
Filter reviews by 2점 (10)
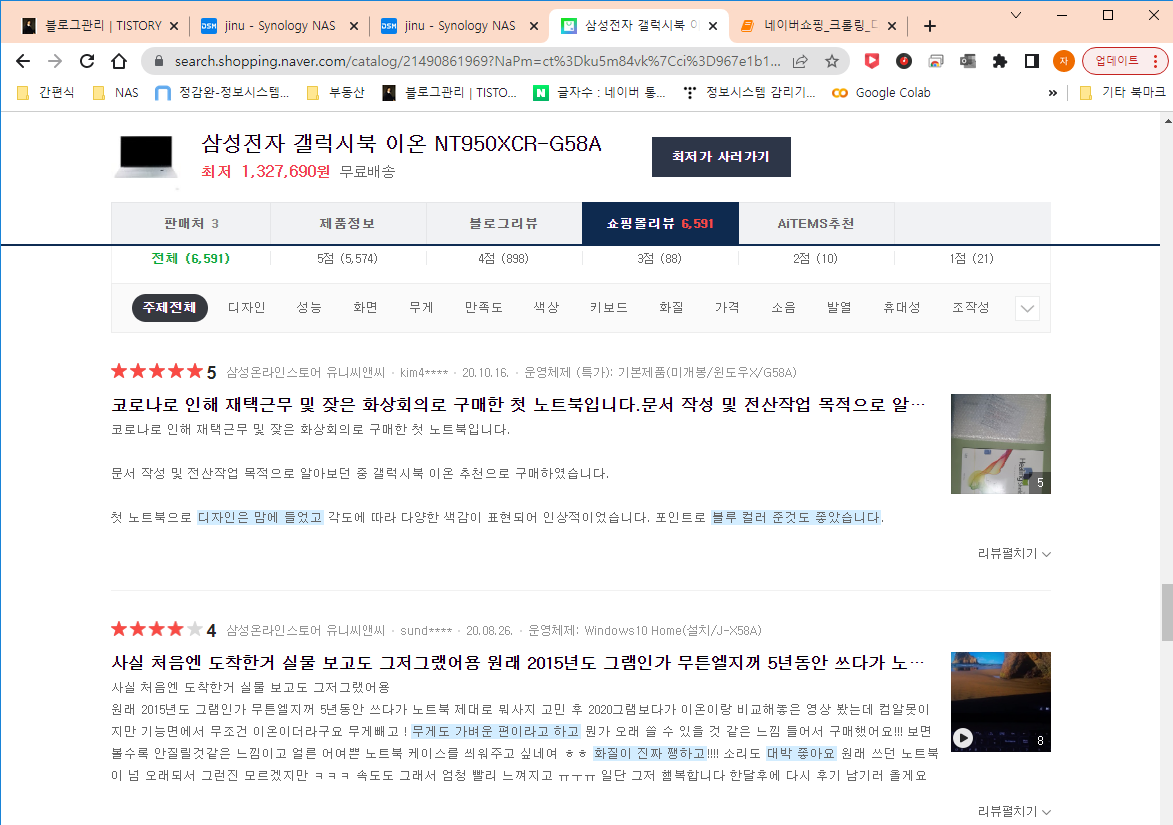click(x=815, y=259)
